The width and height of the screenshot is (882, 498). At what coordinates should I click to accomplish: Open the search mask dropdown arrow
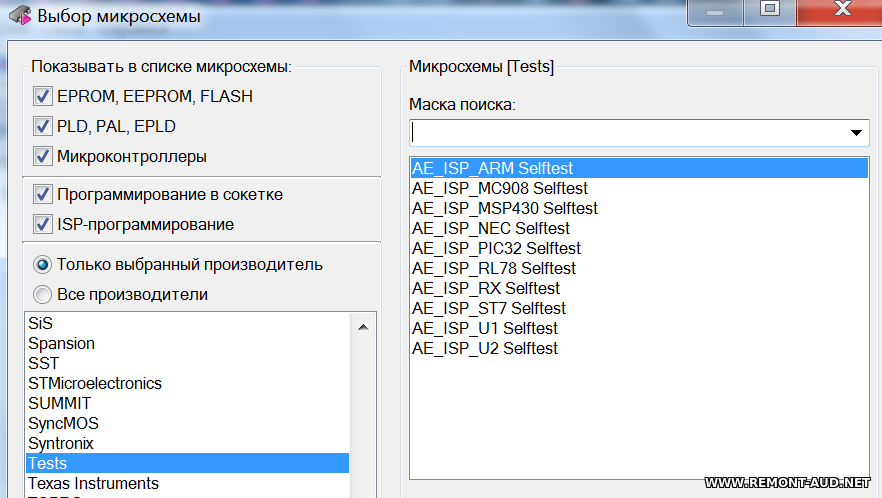[856, 133]
